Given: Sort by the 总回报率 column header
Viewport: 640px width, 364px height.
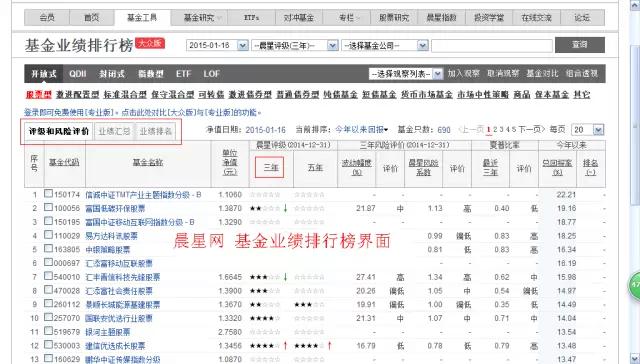Looking at the screenshot, I should tap(557, 167).
